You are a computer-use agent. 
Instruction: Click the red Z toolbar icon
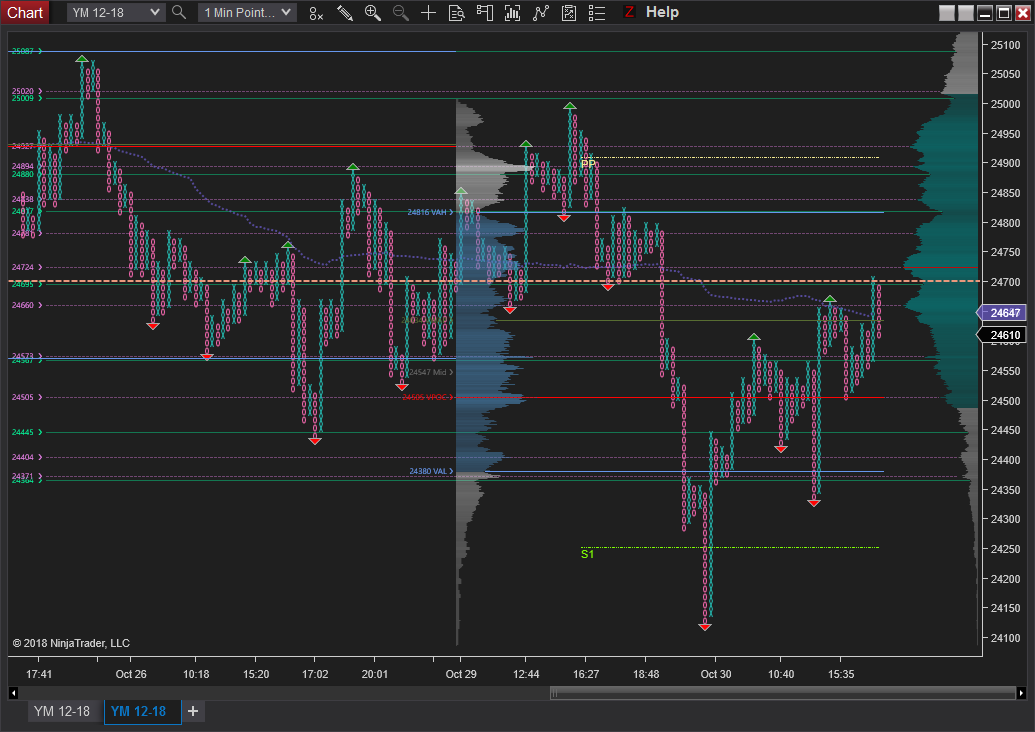pos(629,12)
